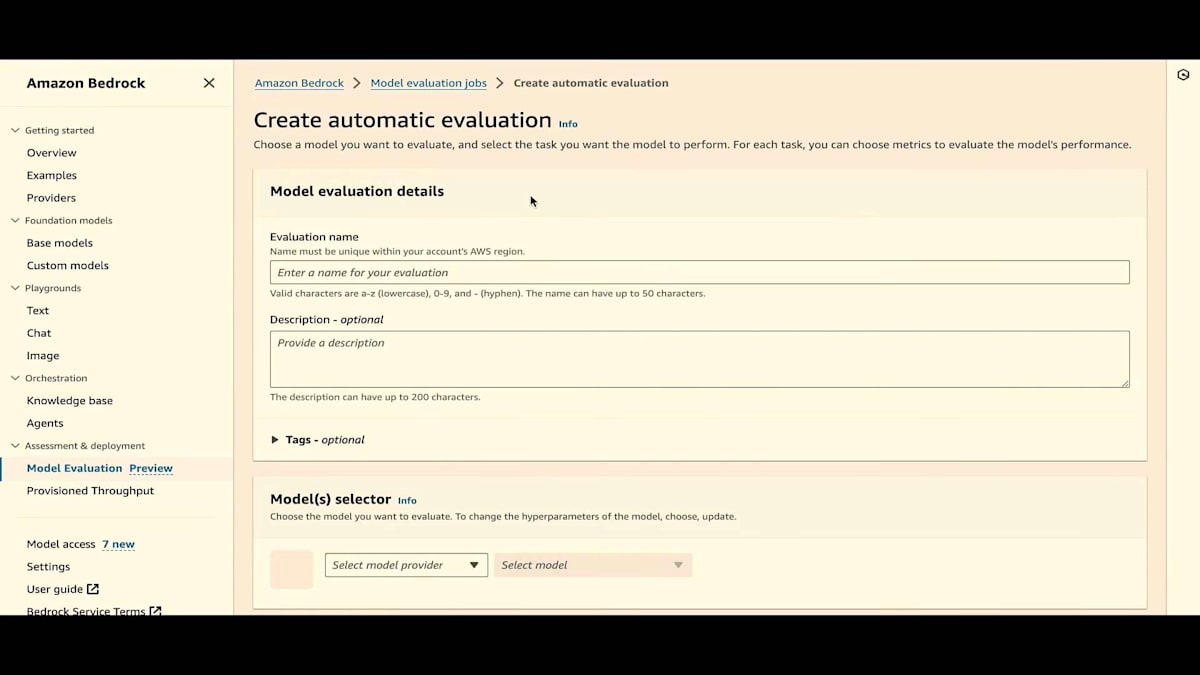Screen dimensions: 1200x675
Task: Select Model Evaluation in sidebar
Action: coord(74,468)
